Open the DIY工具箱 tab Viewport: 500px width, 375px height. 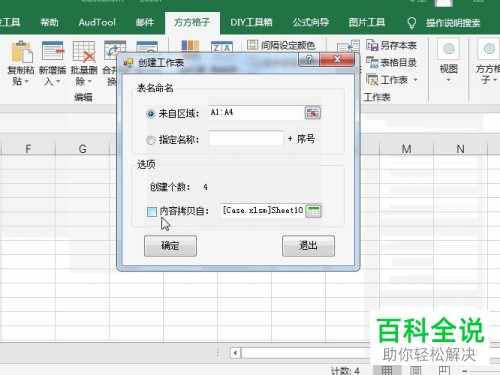pos(251,23)
